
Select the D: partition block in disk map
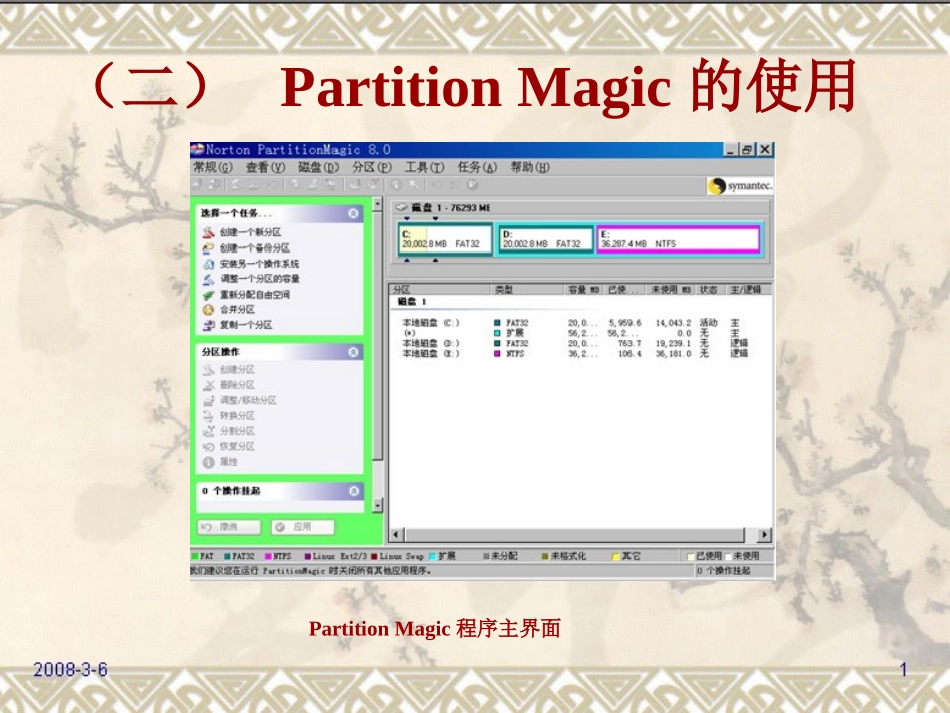pyautogui.click(x=545, y=239)
